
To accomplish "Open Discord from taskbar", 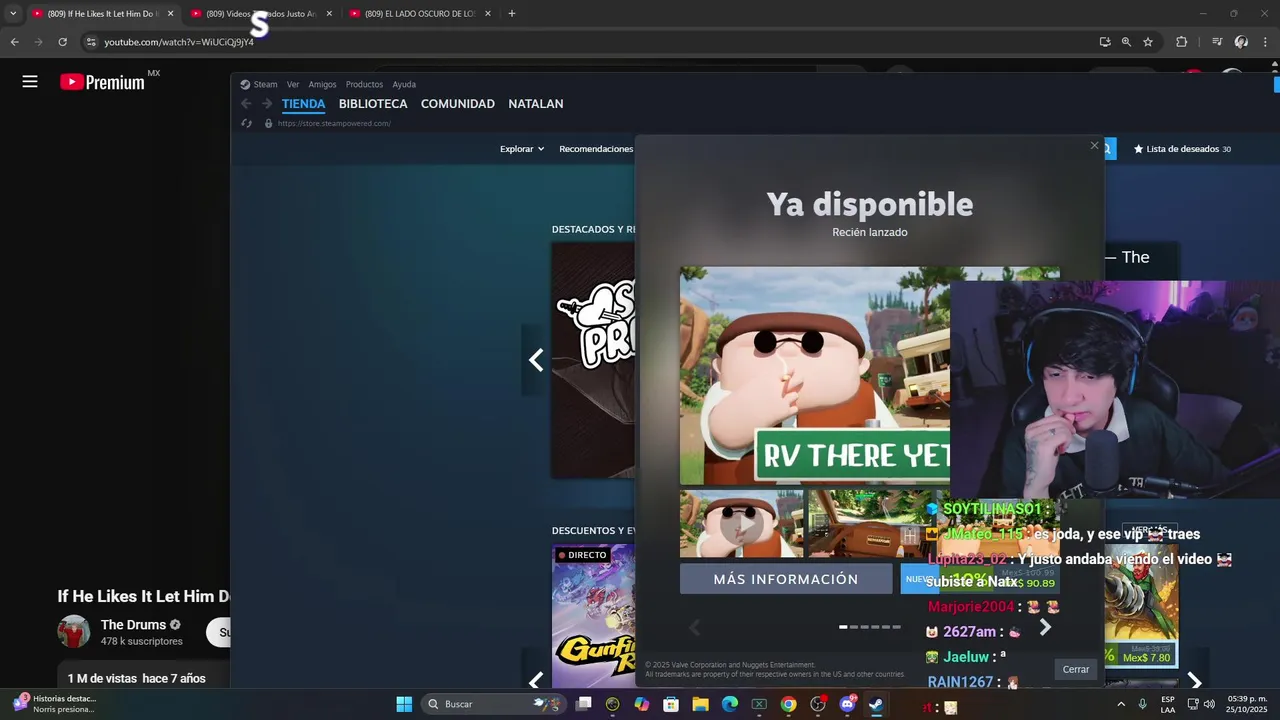I will tap(847, 704).
